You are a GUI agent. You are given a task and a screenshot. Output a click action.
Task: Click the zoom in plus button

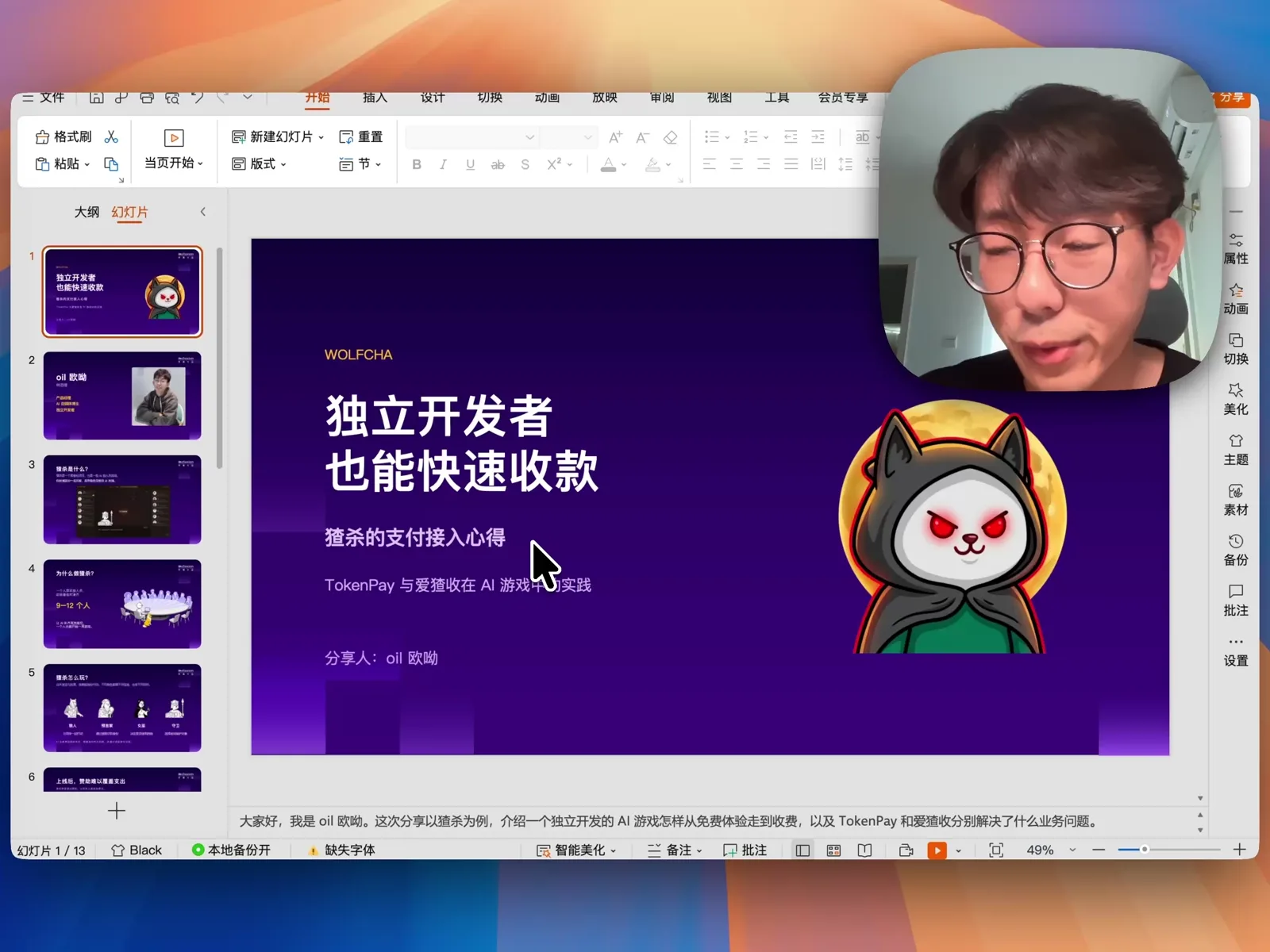(1239, 850)
